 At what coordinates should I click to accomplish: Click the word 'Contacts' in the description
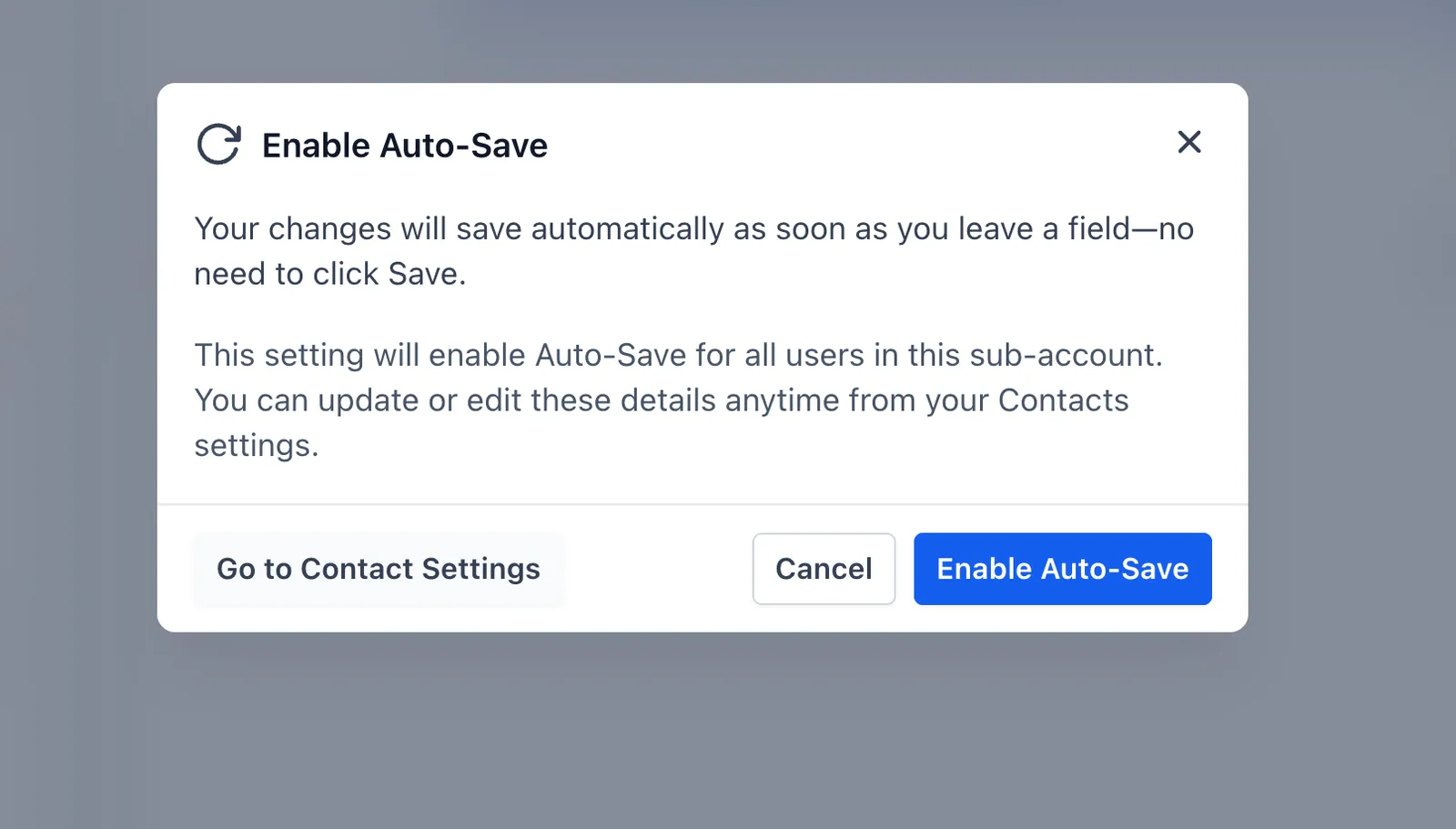coord(1063,400)
